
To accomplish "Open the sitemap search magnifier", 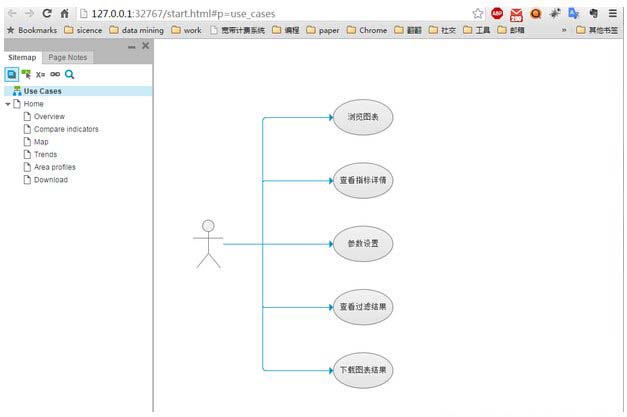I will (x=70, y=74).
